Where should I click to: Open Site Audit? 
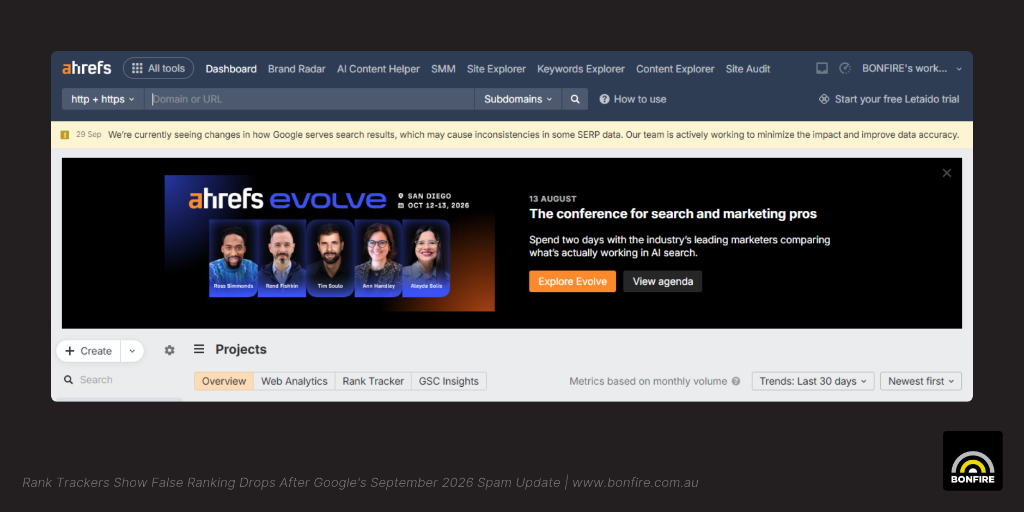(748, 69)
